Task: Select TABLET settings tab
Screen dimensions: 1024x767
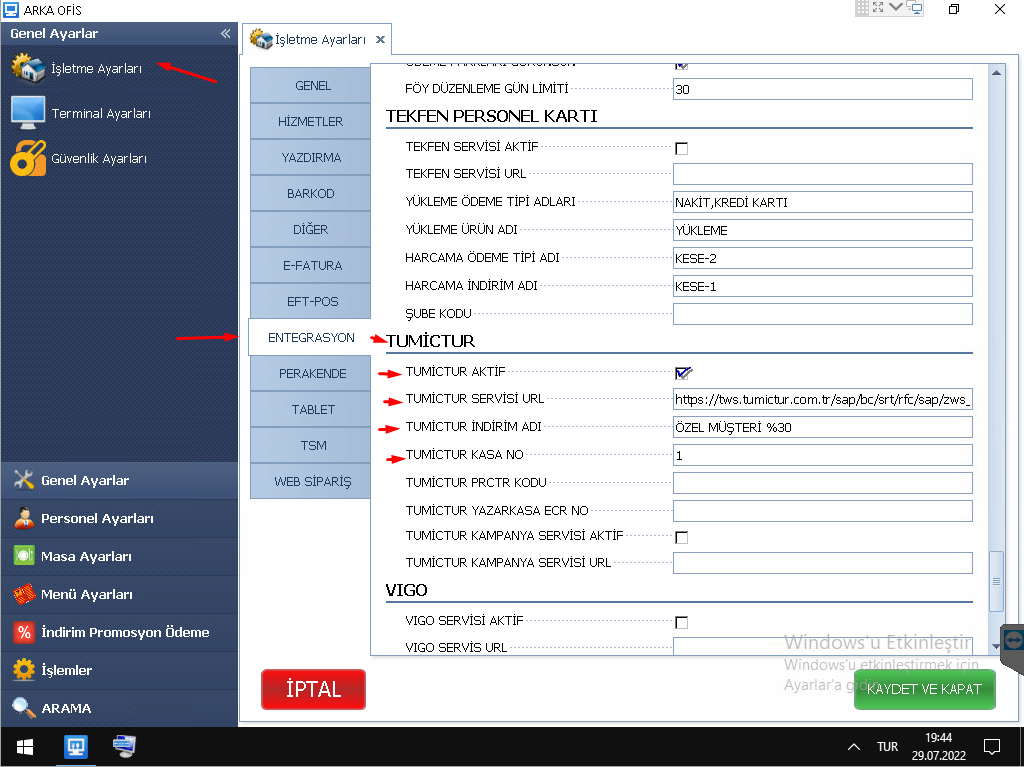Action: point(311,409)
